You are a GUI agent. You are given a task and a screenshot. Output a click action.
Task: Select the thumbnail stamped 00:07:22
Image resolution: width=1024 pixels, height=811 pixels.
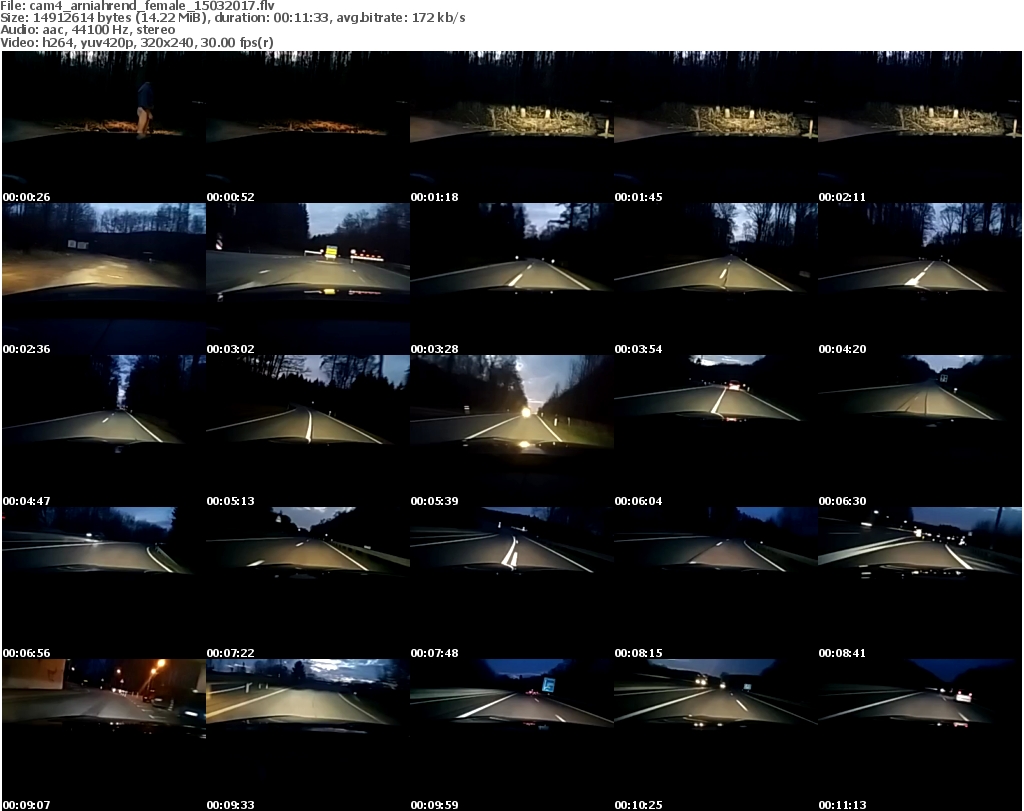click(x=308, y=583)
